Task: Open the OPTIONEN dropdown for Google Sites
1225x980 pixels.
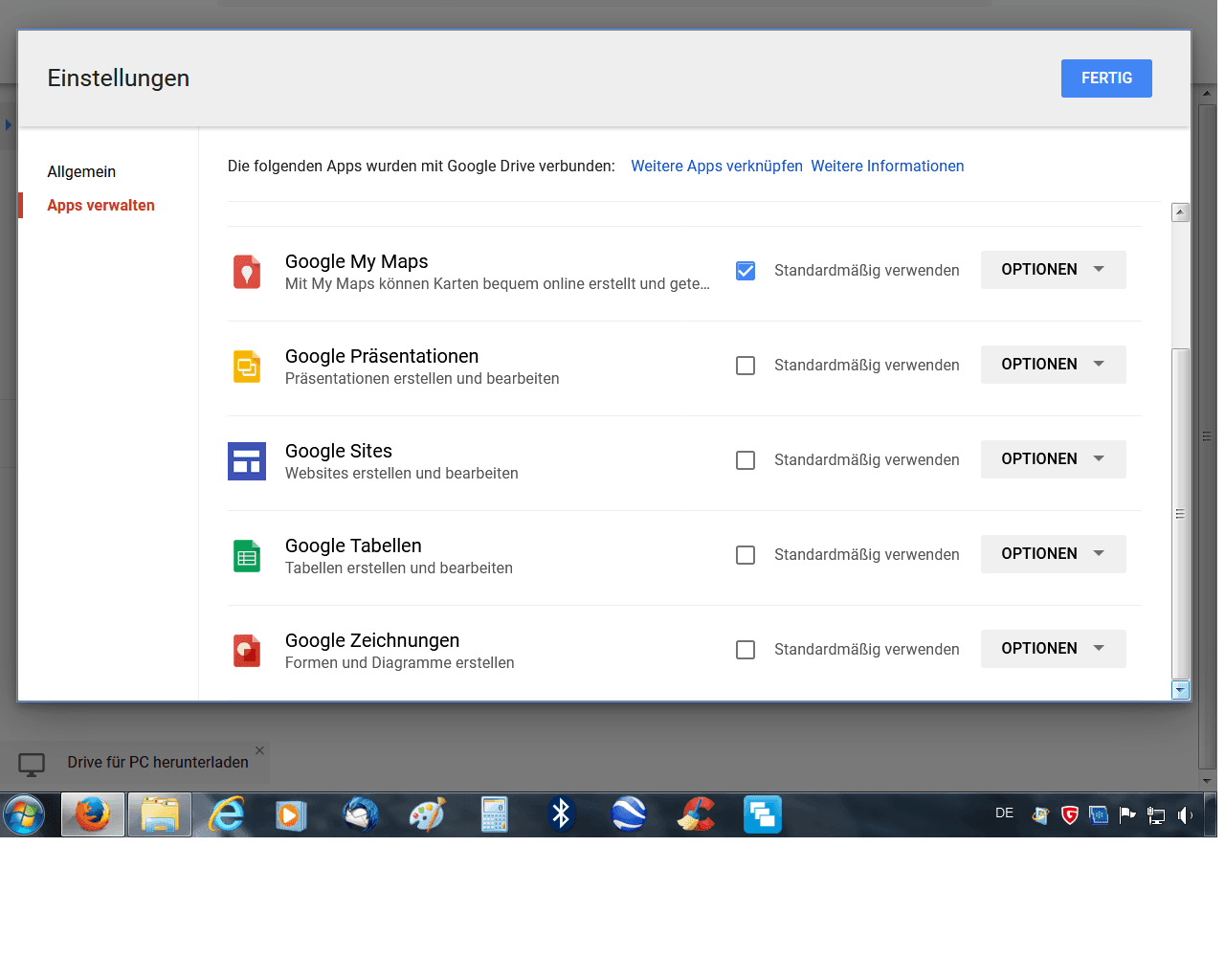Action: click(x=1053, y=459)
